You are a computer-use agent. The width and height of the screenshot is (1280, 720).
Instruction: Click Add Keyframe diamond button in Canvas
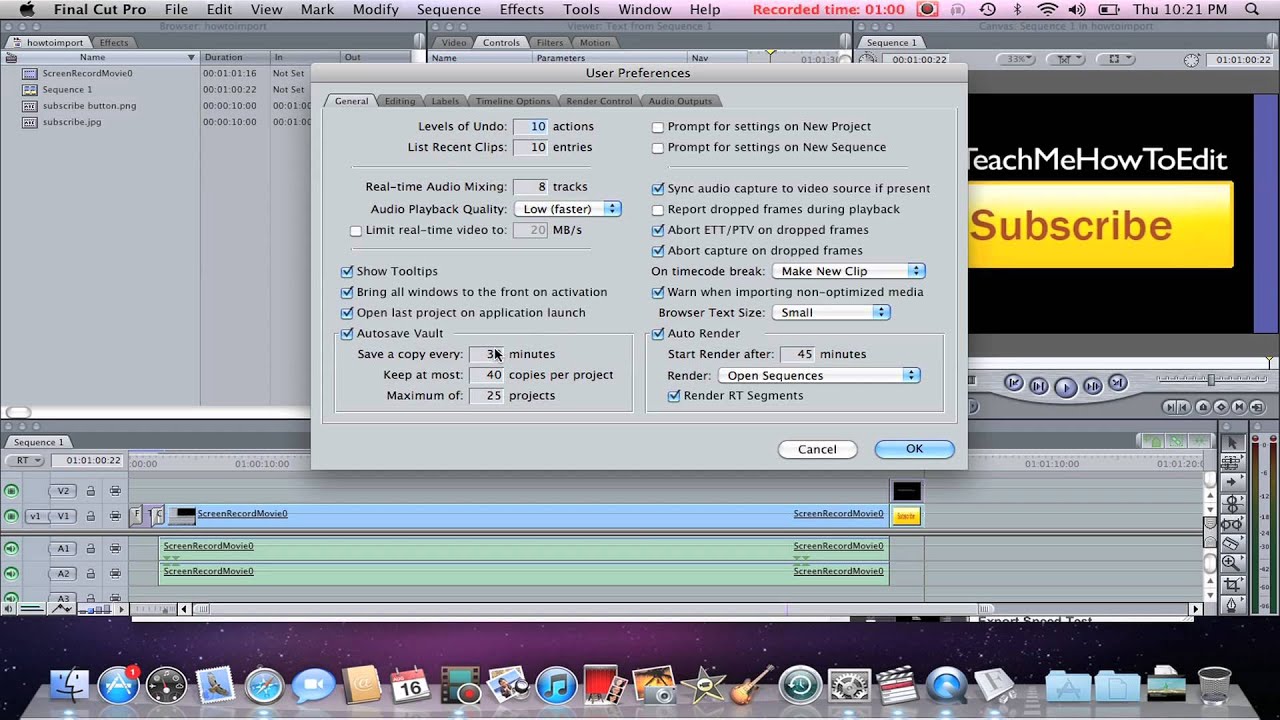tap(1221, 407)
